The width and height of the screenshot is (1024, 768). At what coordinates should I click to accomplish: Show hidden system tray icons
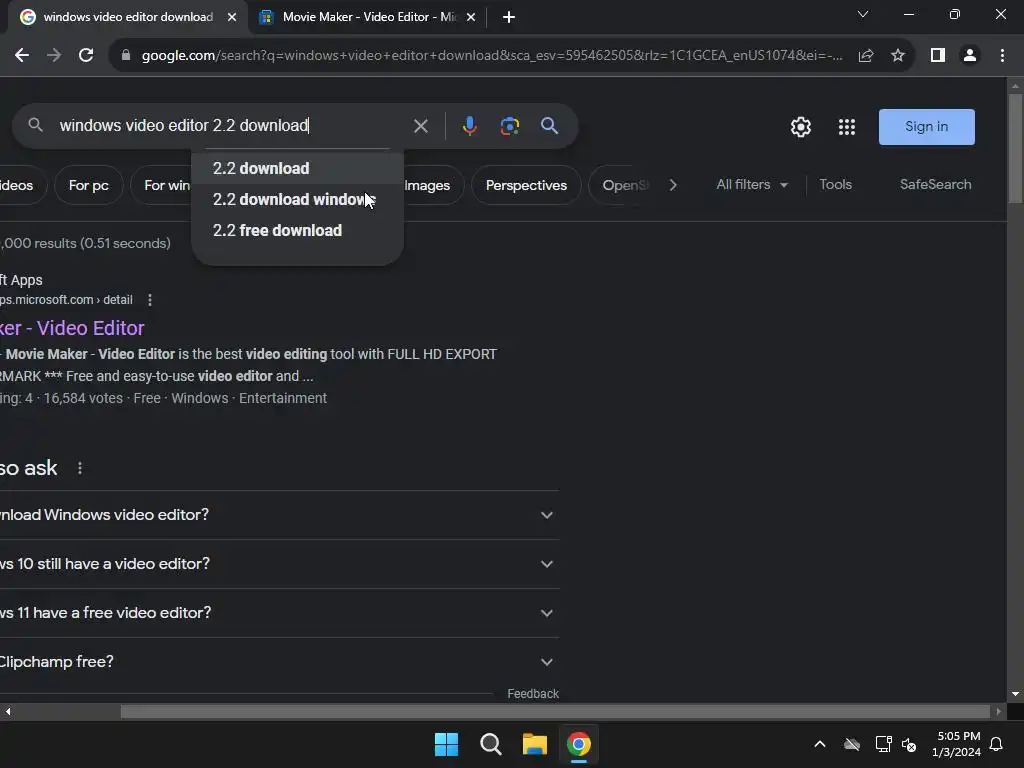click(820, 744)
